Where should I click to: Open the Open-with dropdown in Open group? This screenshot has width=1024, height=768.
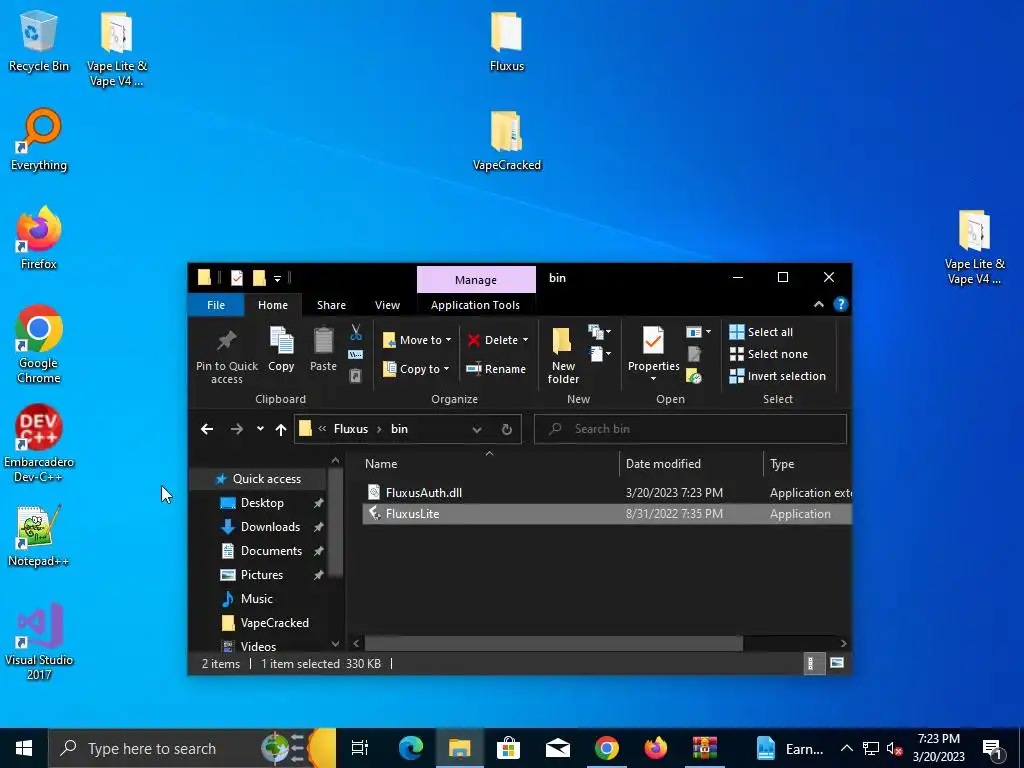click(x=698, y=332)
